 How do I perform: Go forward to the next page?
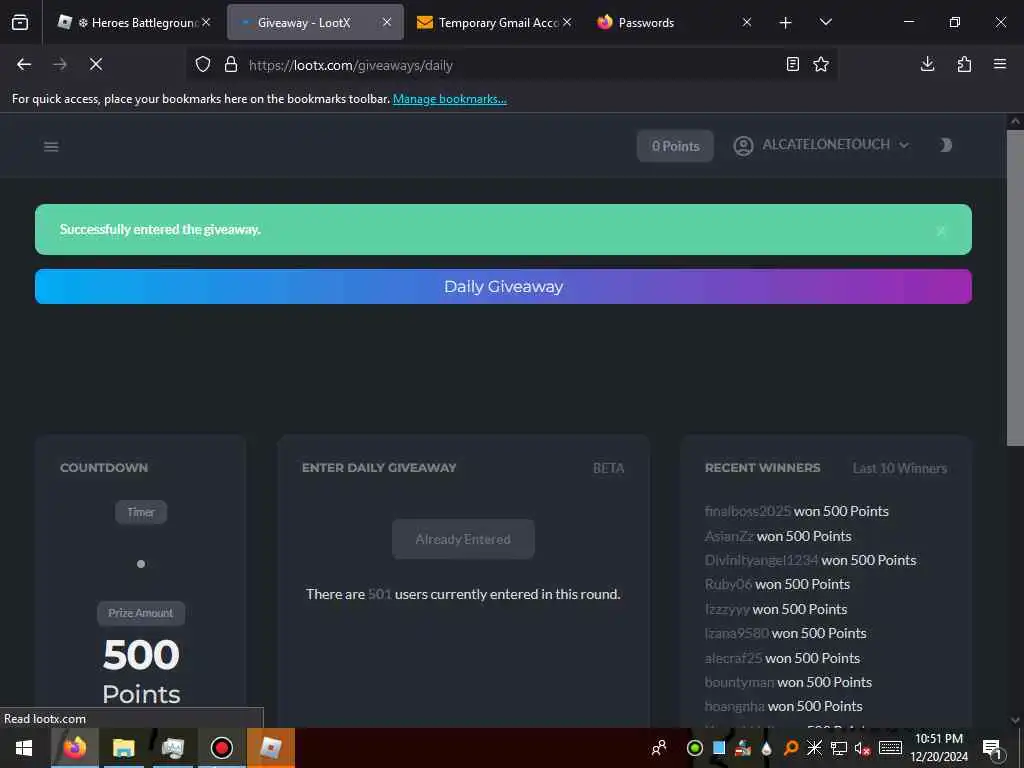(x=60, y=64)
